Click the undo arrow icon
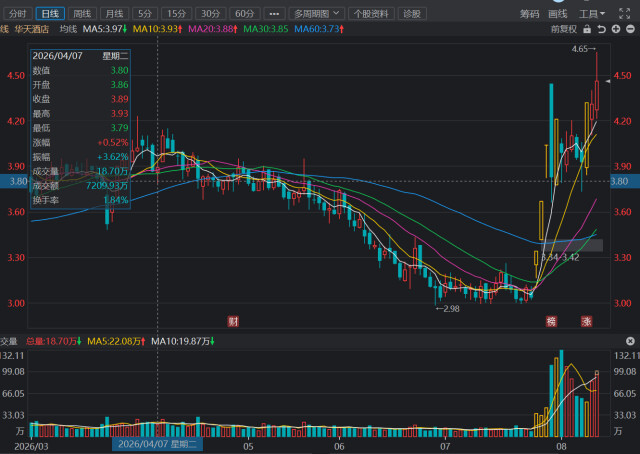The image size is (640, 454). coord(602,29)
